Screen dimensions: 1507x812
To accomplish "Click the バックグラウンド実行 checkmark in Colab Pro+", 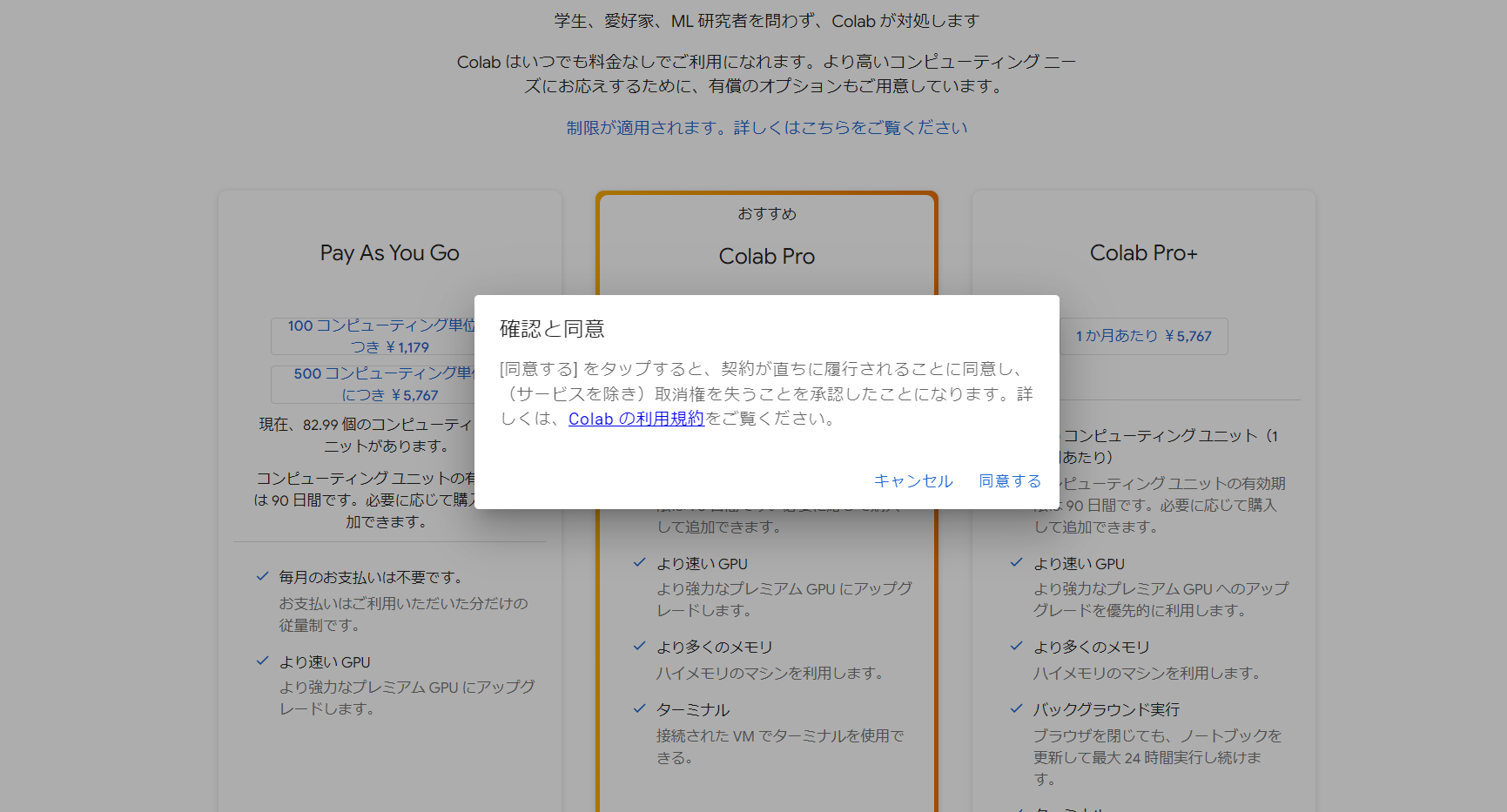I will (1017, 708).
